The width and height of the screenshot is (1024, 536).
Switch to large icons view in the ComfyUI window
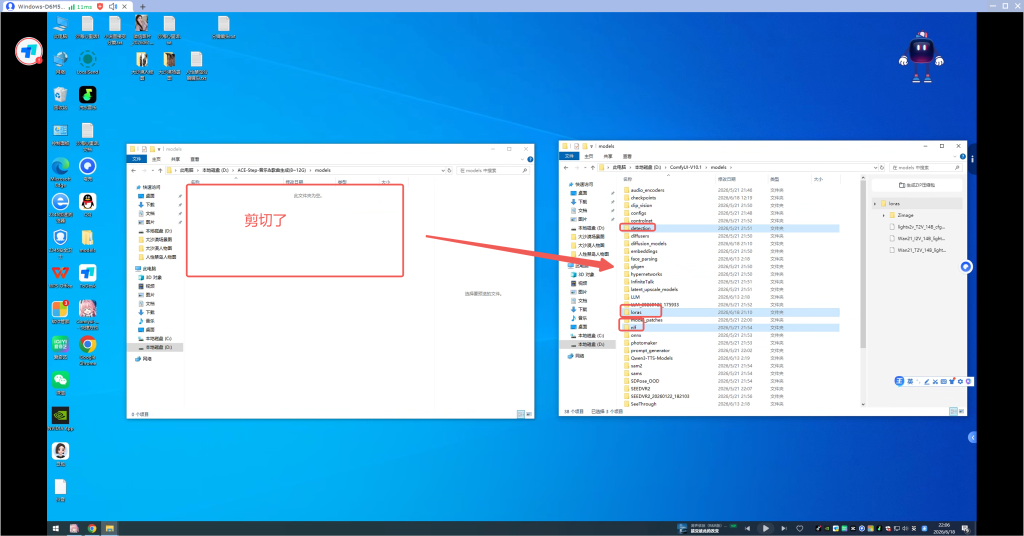961,411
